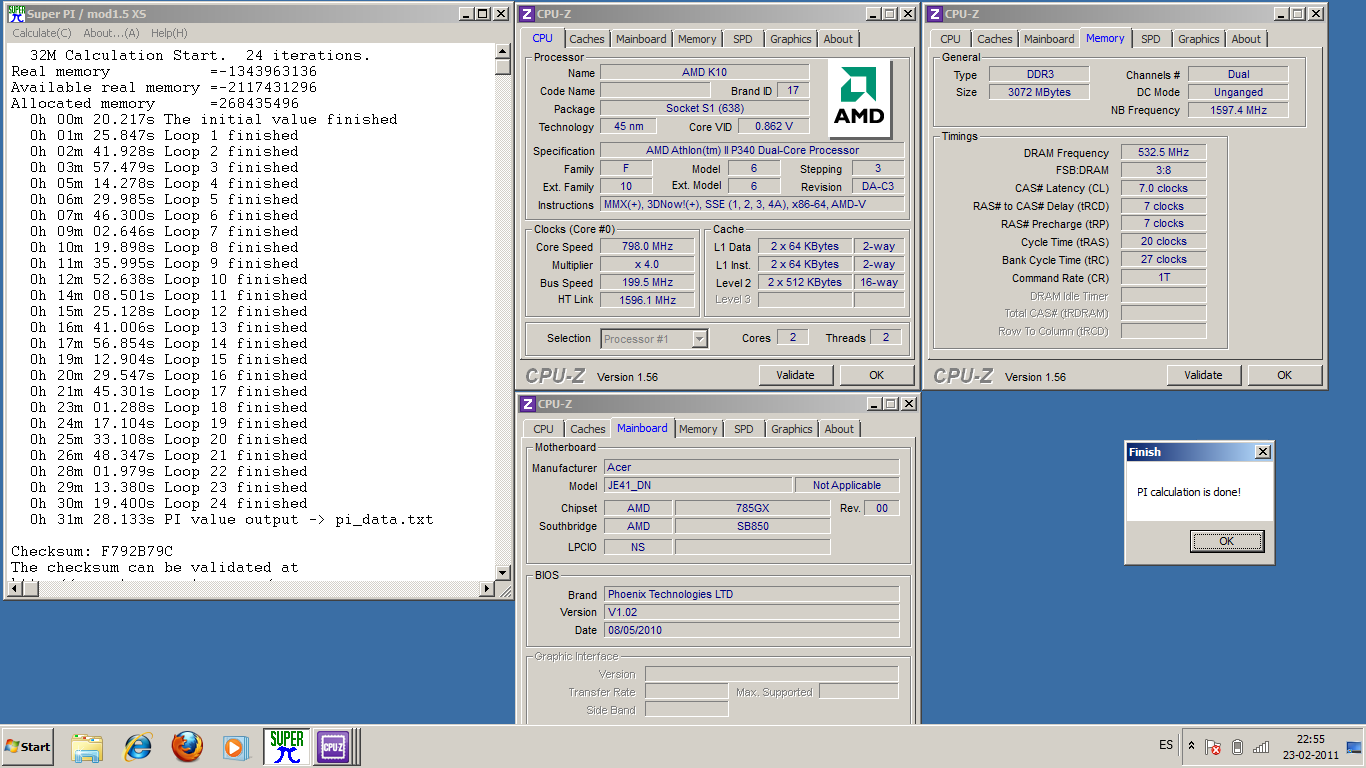Open Caches tab in CPU window
The width and height of the screenshot is (1366, 768).
point(587,39)
